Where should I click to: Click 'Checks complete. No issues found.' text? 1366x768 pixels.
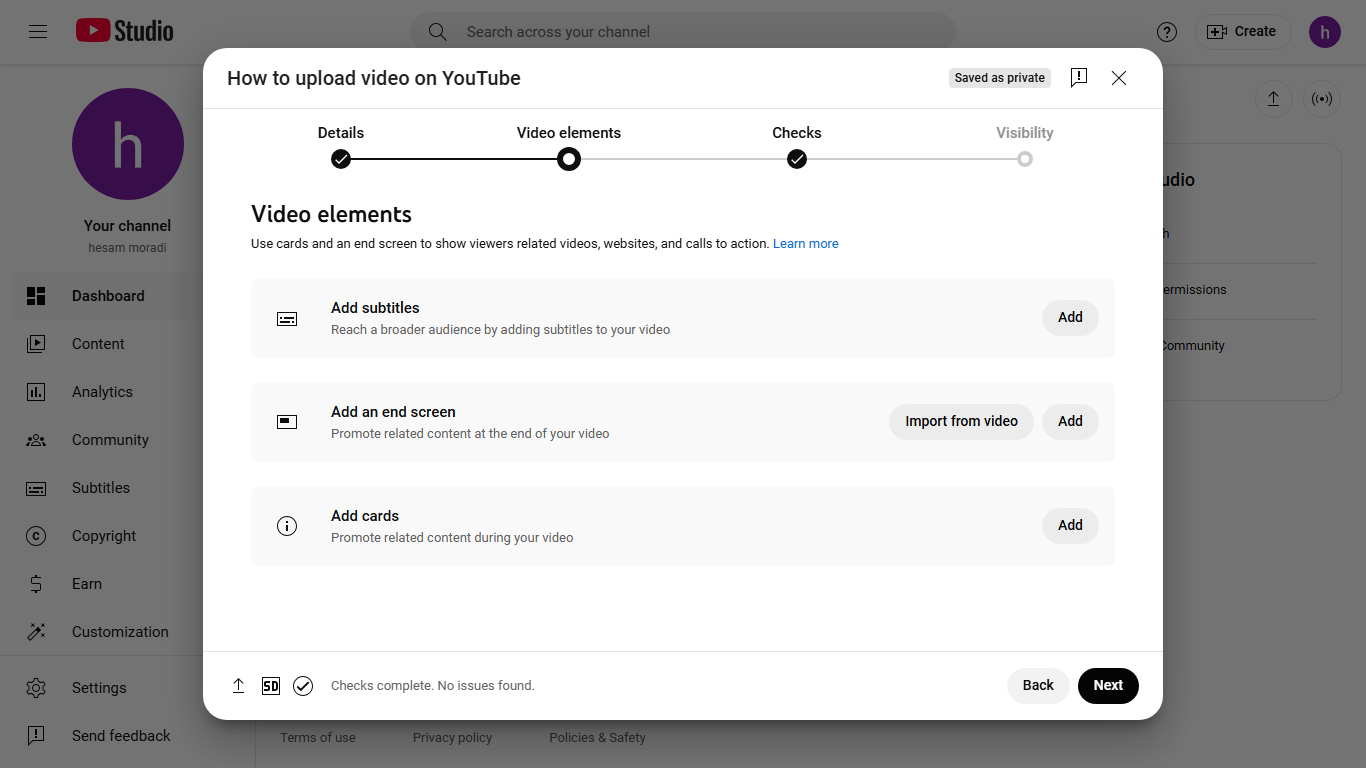433,686
